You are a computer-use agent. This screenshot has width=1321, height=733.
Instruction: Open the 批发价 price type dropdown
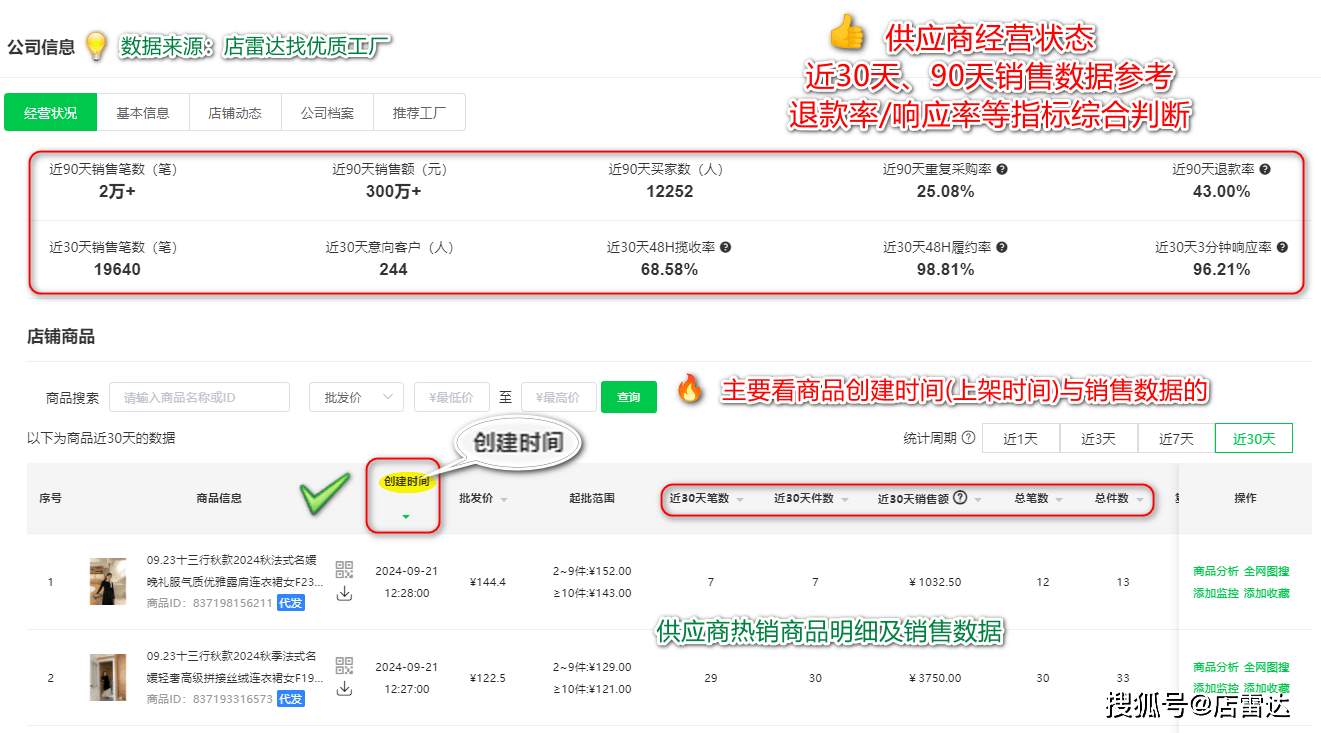[x=356, y=397]
